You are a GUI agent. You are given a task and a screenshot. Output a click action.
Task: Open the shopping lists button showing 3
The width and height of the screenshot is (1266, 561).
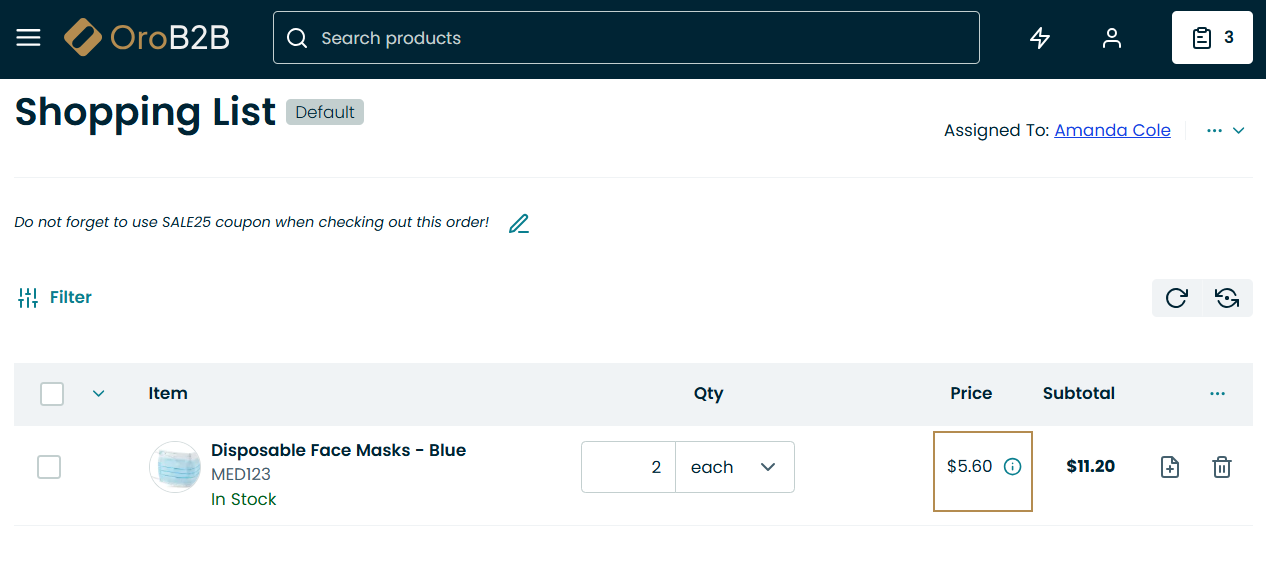[x=1212, y=38]
